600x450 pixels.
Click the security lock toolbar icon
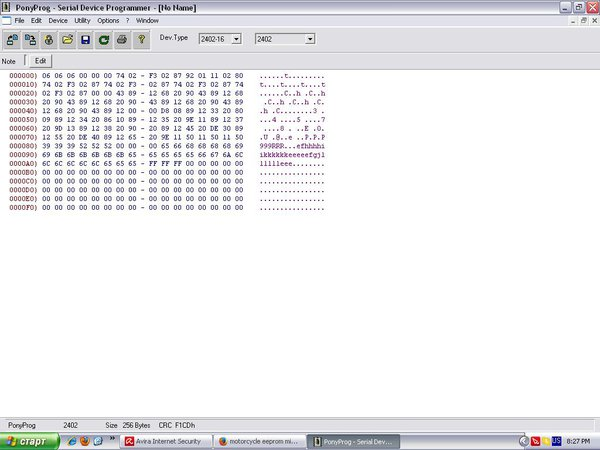(x=49, y=39)
